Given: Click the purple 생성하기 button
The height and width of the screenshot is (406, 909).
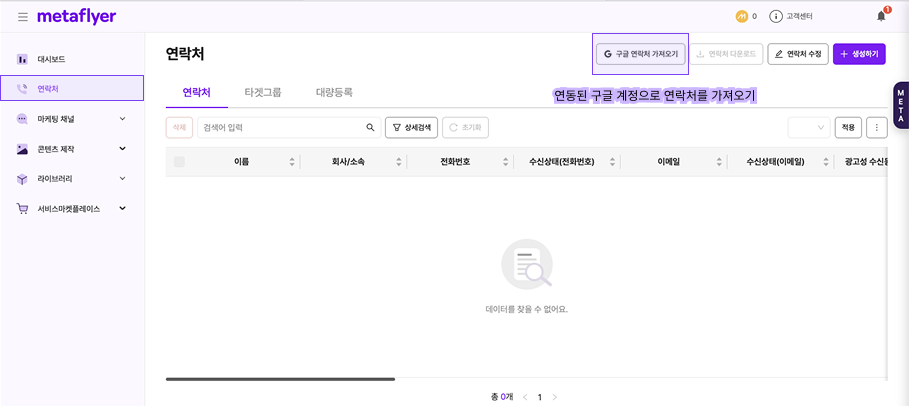Looking at the screenshot, I should point(858,54).
